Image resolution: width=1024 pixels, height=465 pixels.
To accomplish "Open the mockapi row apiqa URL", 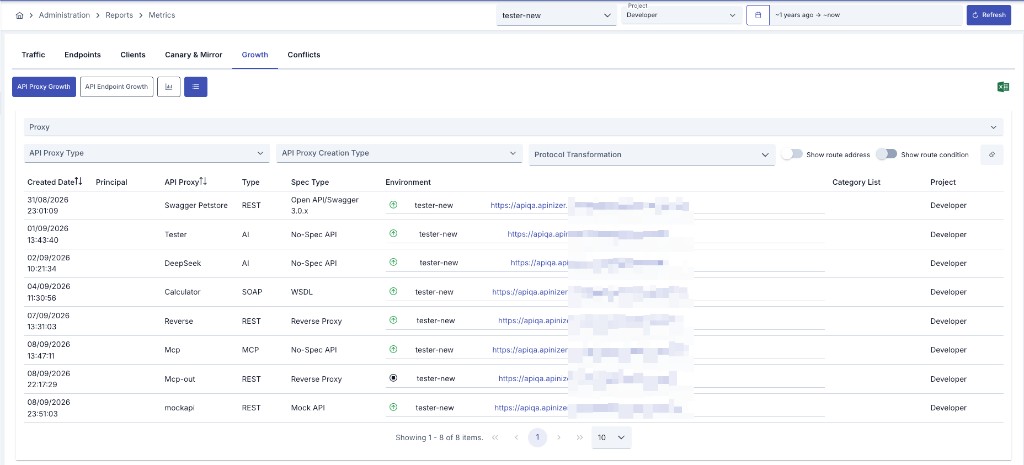I will click(x=532, y=408).
